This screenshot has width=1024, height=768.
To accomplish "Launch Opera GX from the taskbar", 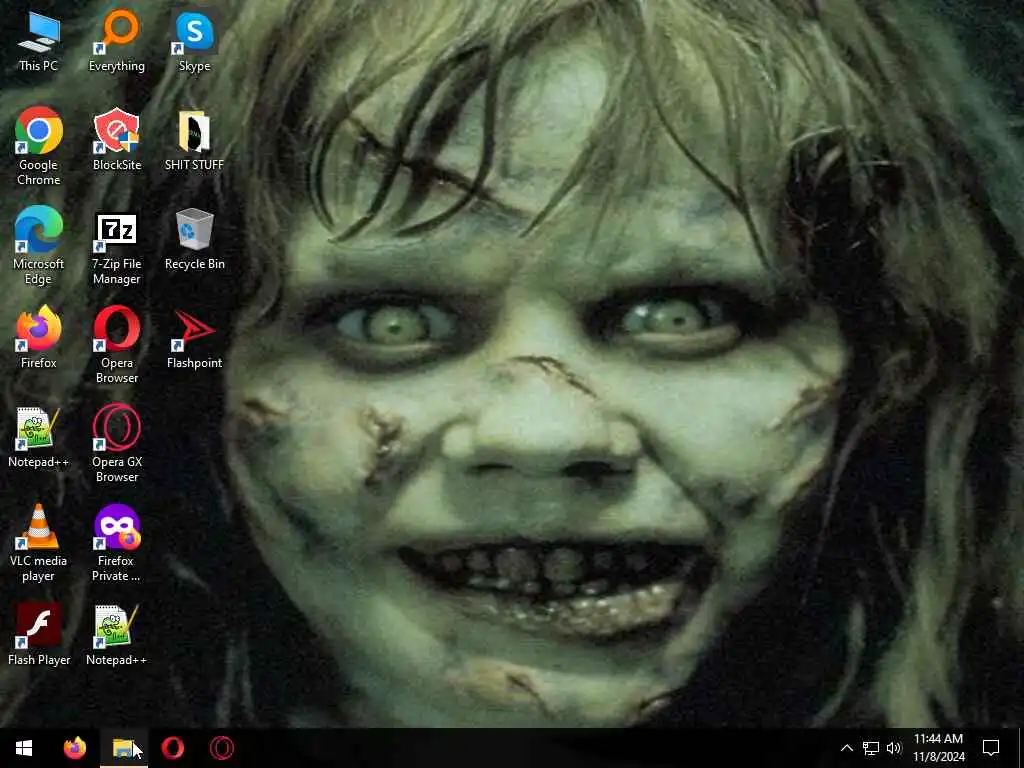I will point(221,748).
